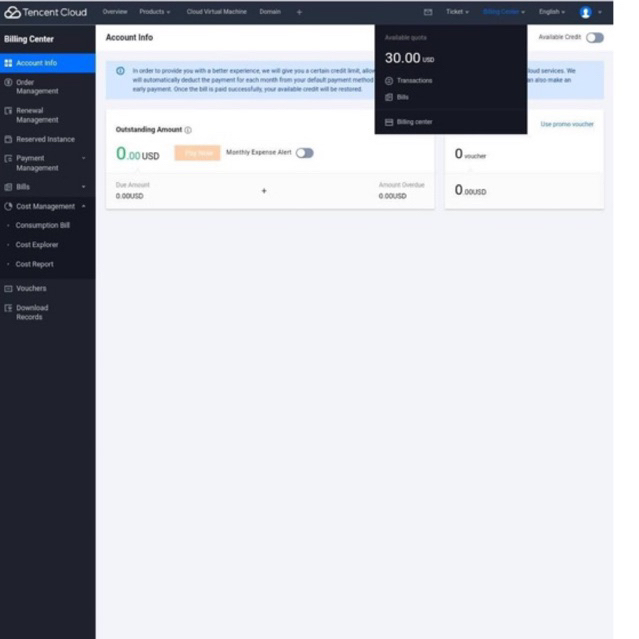The image size is (639, 639).
Task: Open the English language dropdown
Action: pyautogui.click(x=552, y=12)
